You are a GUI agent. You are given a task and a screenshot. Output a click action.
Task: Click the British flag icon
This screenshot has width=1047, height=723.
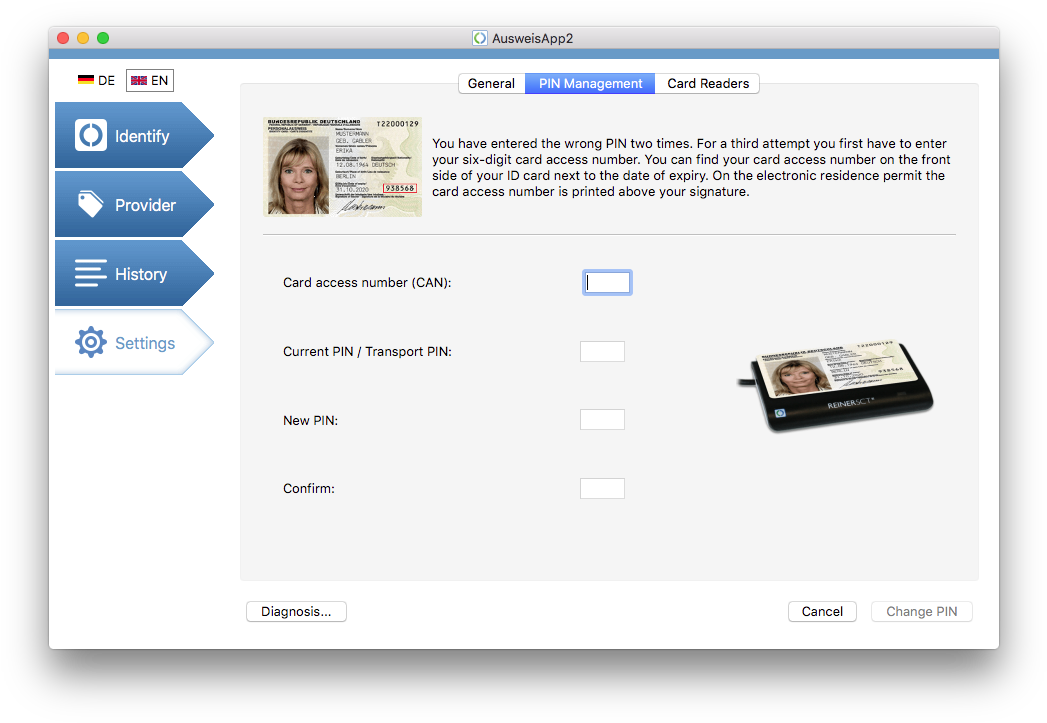coord(136,79)
